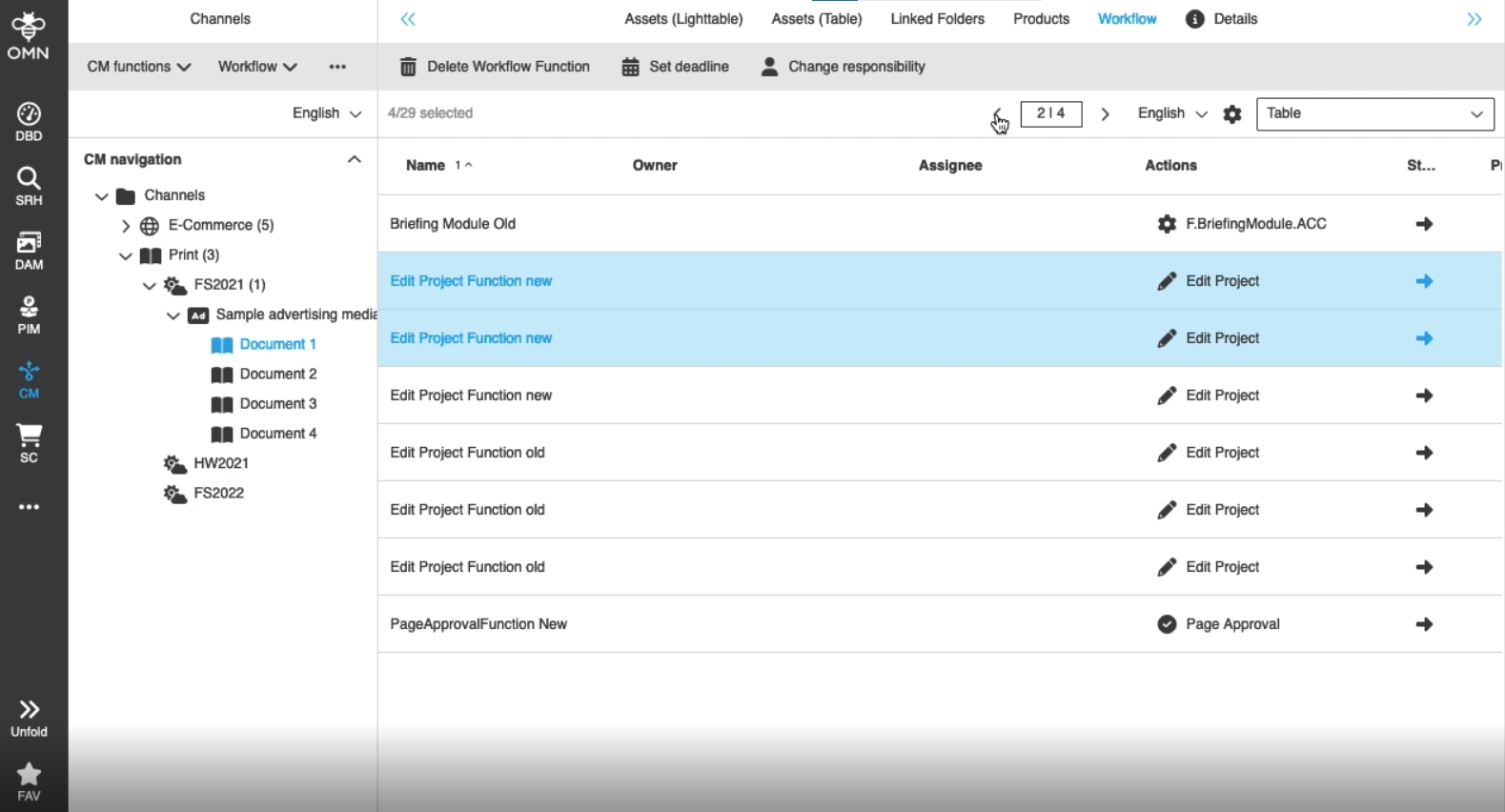Open the DAM module in sidebar
The image size is (1505, 812).
(x=29, y=251)
